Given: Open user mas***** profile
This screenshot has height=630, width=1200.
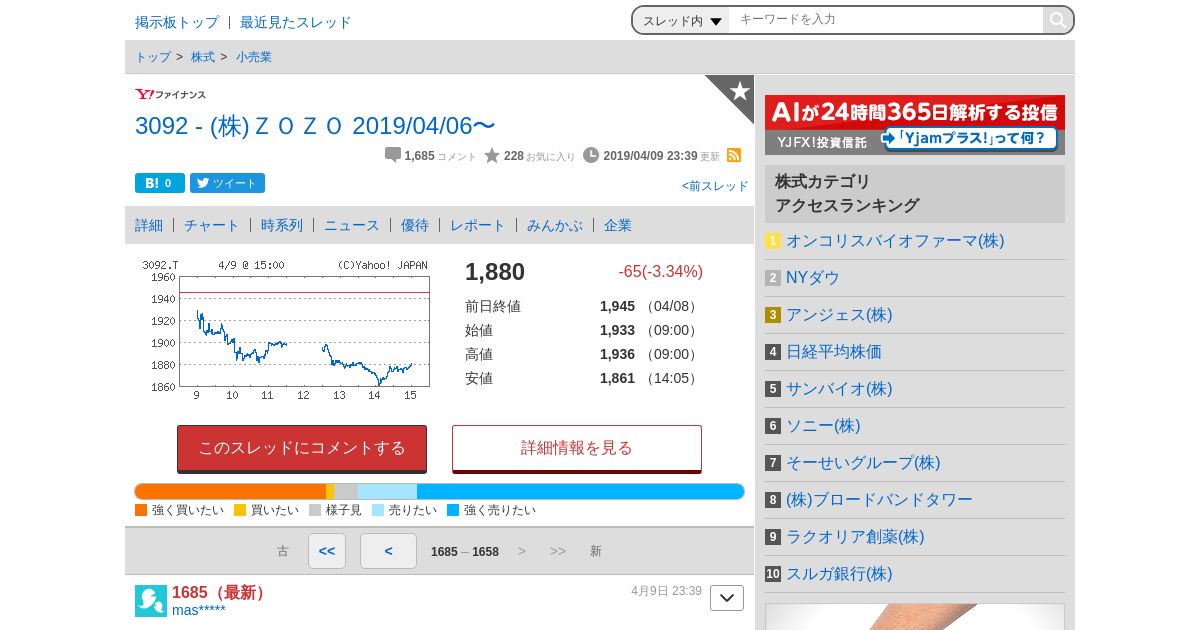Looking at the screenshot, I should tap(199, 610).
